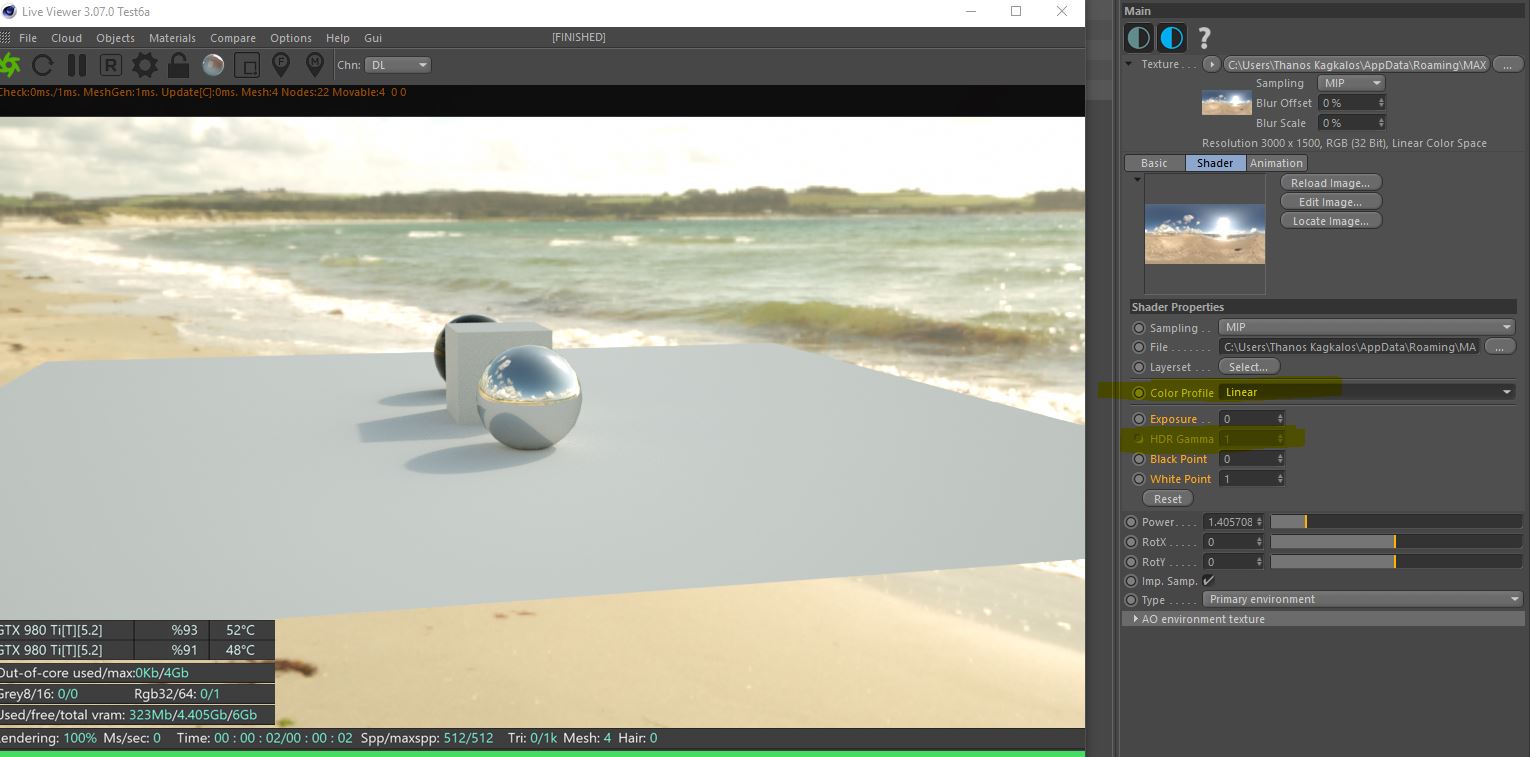Screen dimensions: 1530x757
Task: Toggle the Imp. Samp. checkbox
Action: coord(1208,581)
